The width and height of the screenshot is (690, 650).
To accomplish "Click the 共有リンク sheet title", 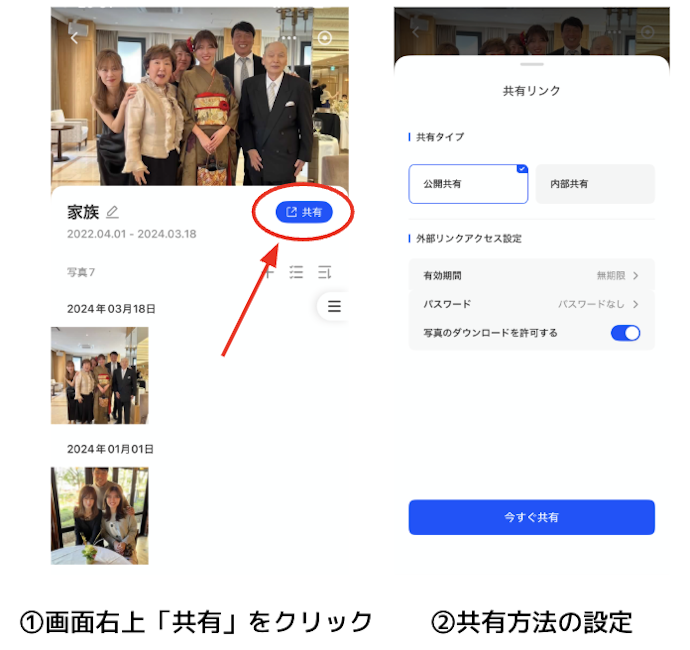I will (x=532, y=91).
